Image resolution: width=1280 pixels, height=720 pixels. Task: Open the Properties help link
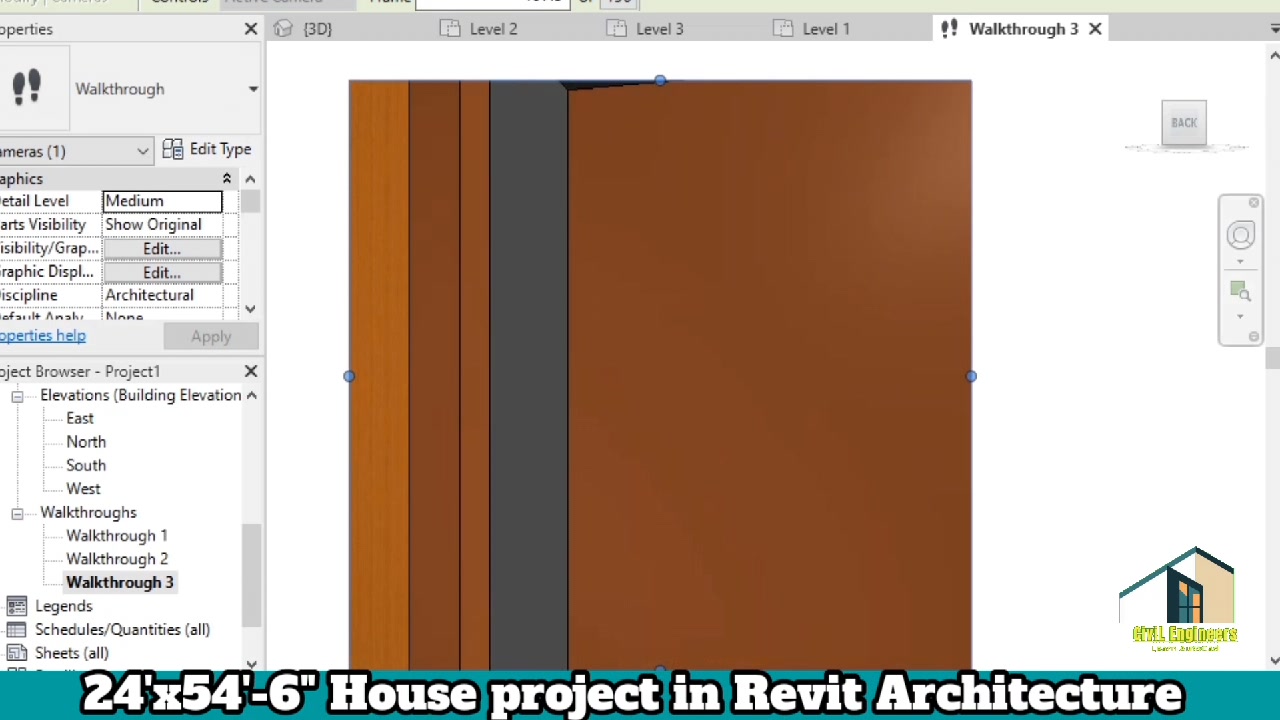pos(43,336)
